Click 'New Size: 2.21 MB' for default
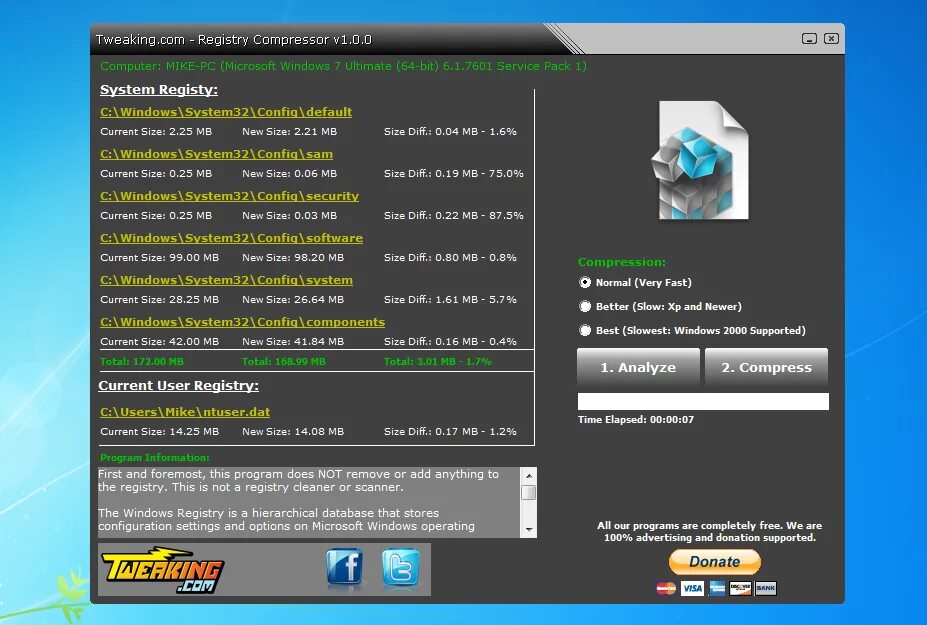This screenshot has width=927, height=625. 289,131
